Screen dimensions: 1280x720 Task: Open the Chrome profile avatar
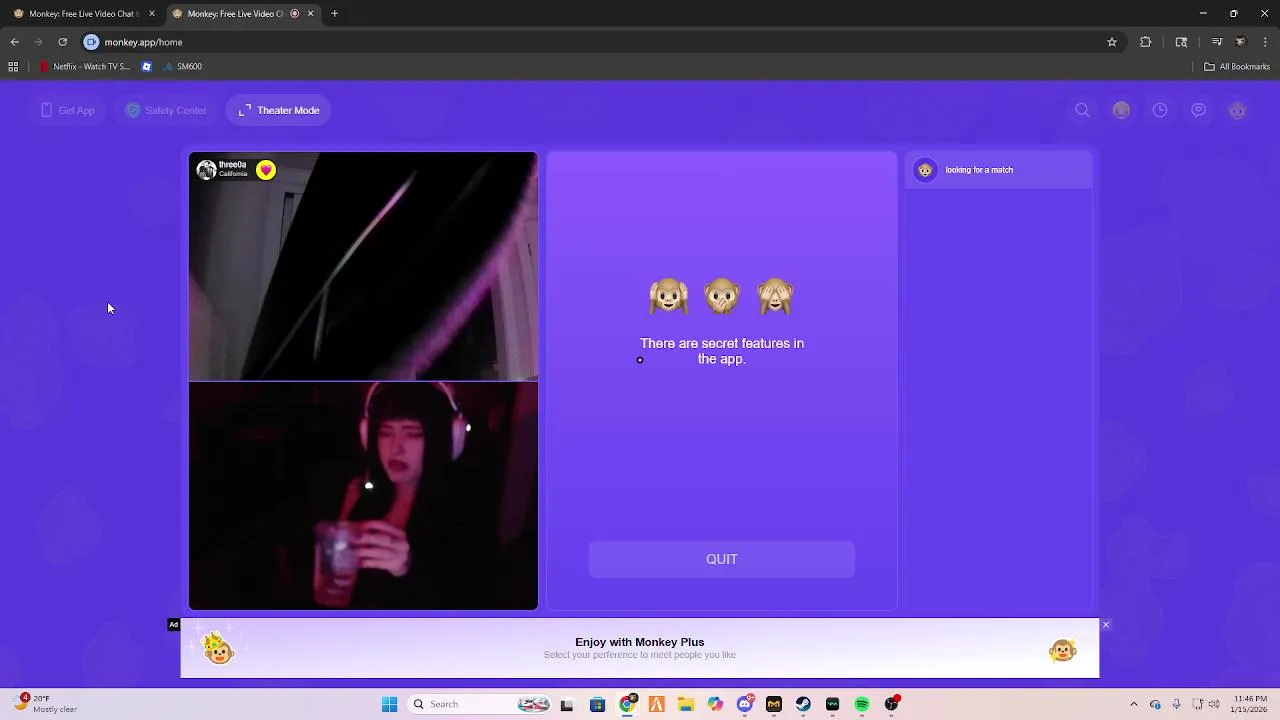tap(1240, 42)
